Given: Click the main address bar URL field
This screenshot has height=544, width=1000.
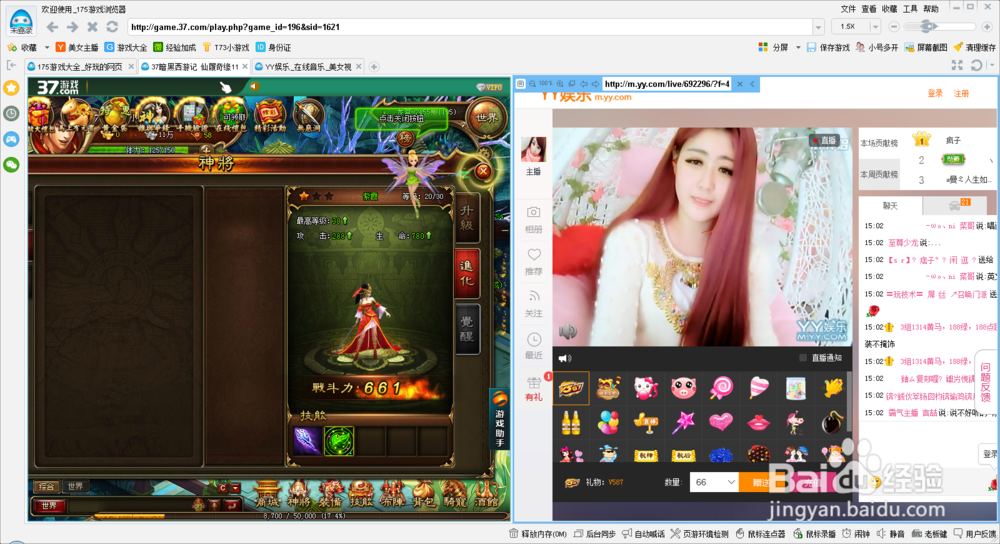Looking at the screenshot, I should pyautogui.click(x=469, y=27).
